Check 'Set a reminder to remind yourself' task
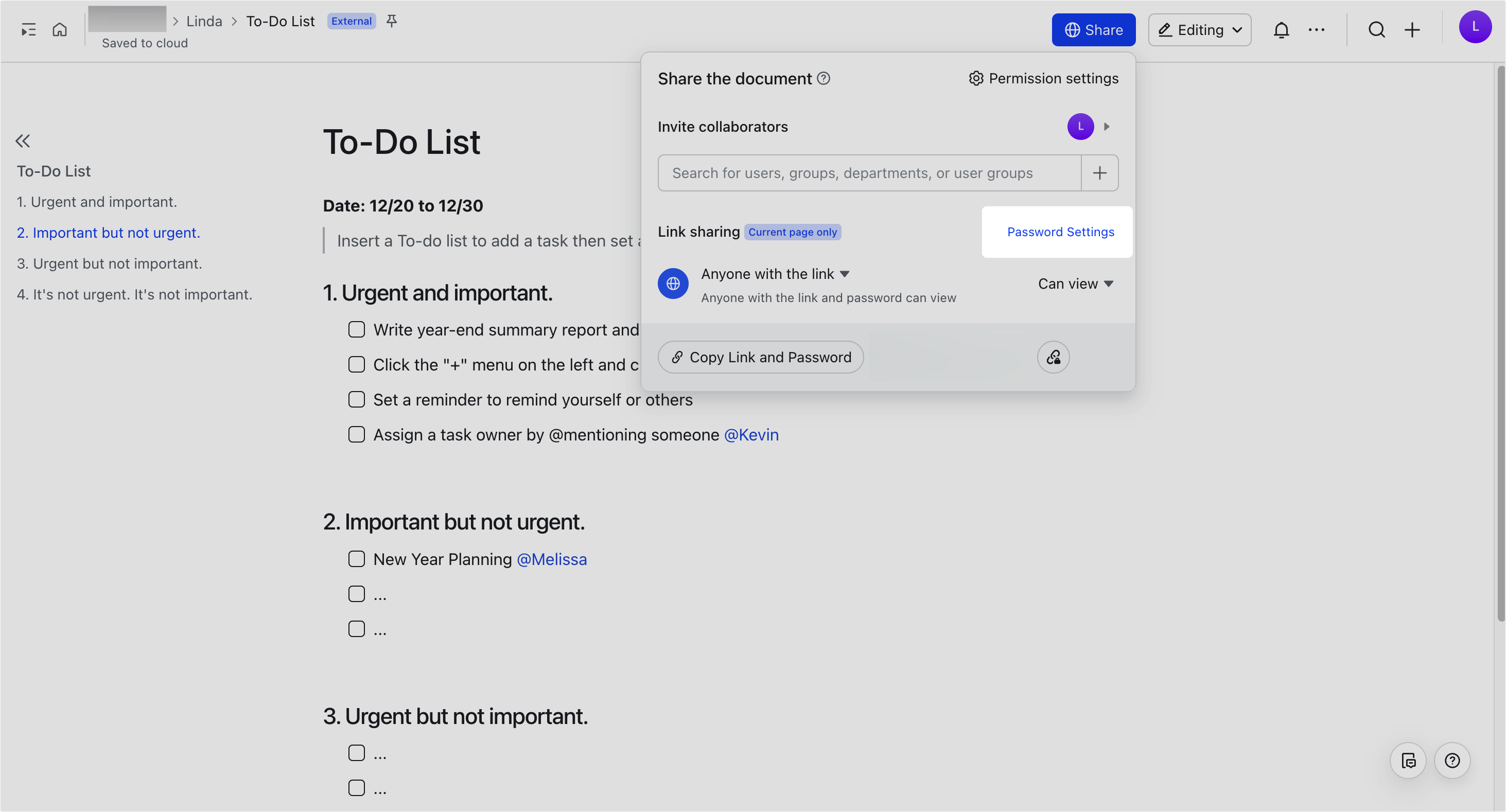1506x812 pixels. point(357,400)
